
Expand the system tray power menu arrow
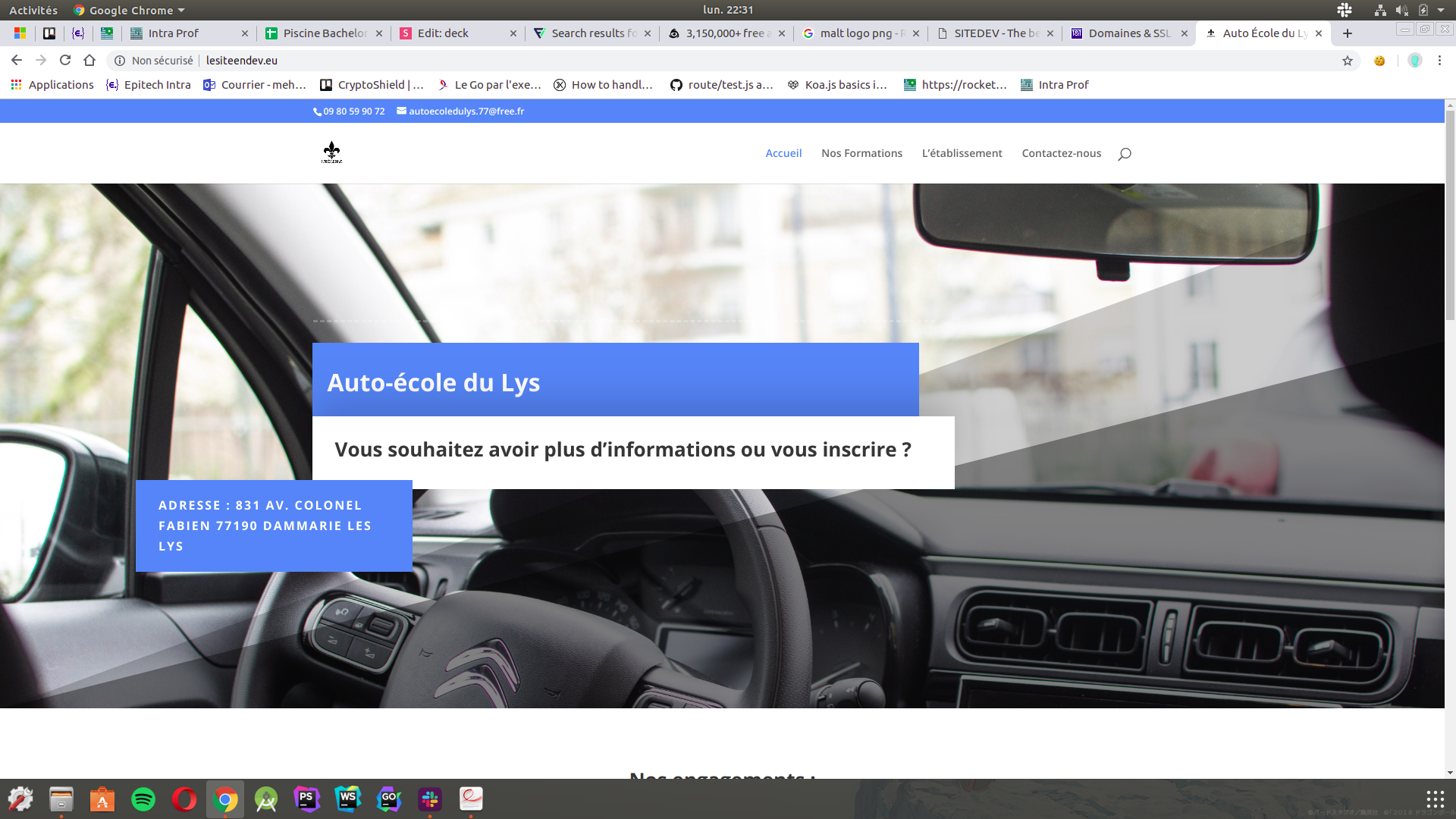(1441, 10)
